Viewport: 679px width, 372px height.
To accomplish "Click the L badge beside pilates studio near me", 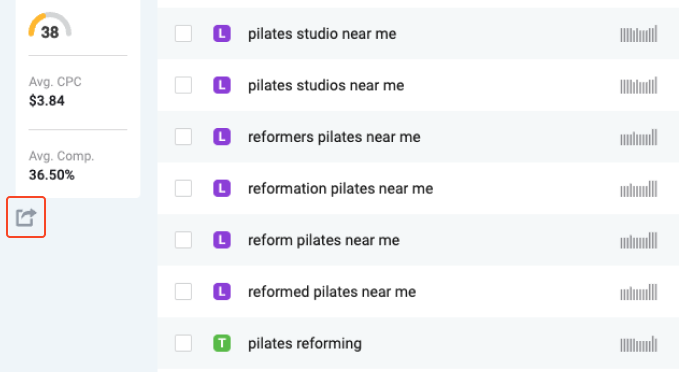I will click(x=222, y=34).
